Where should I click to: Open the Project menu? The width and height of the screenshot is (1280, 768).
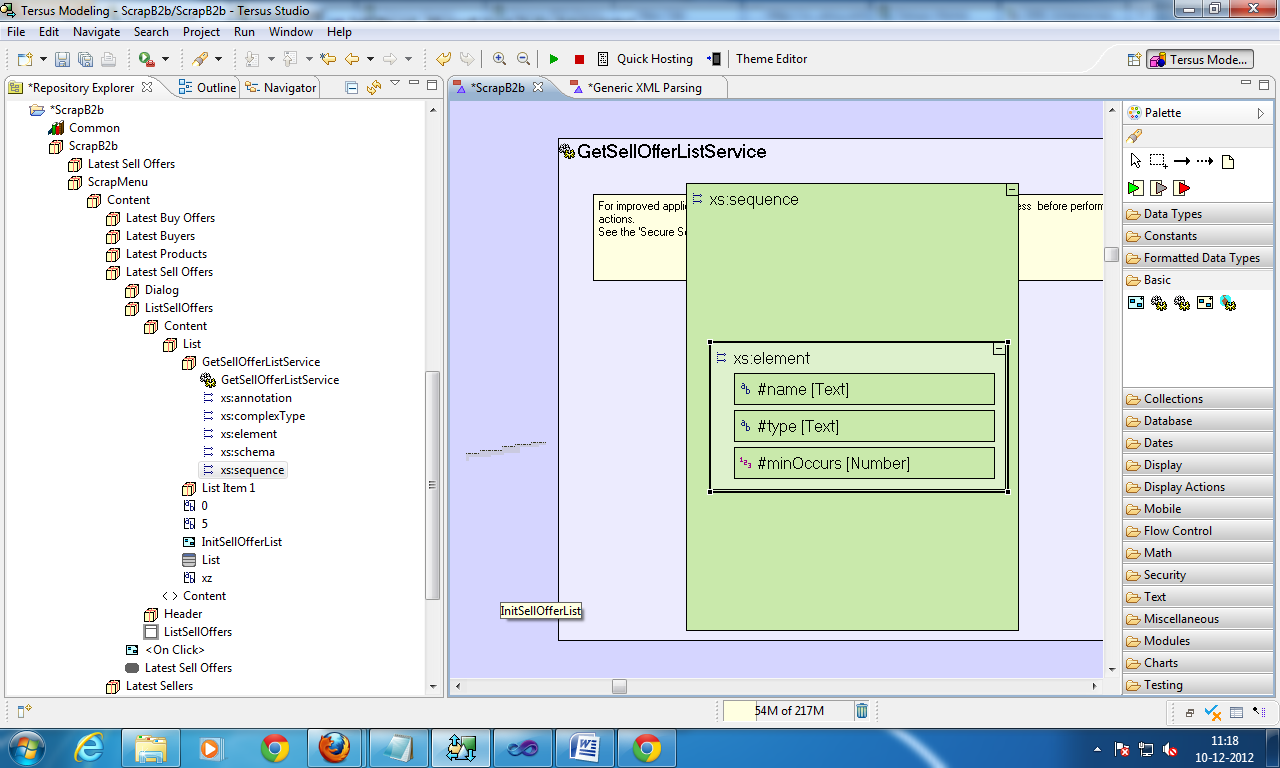click(201, 32)
